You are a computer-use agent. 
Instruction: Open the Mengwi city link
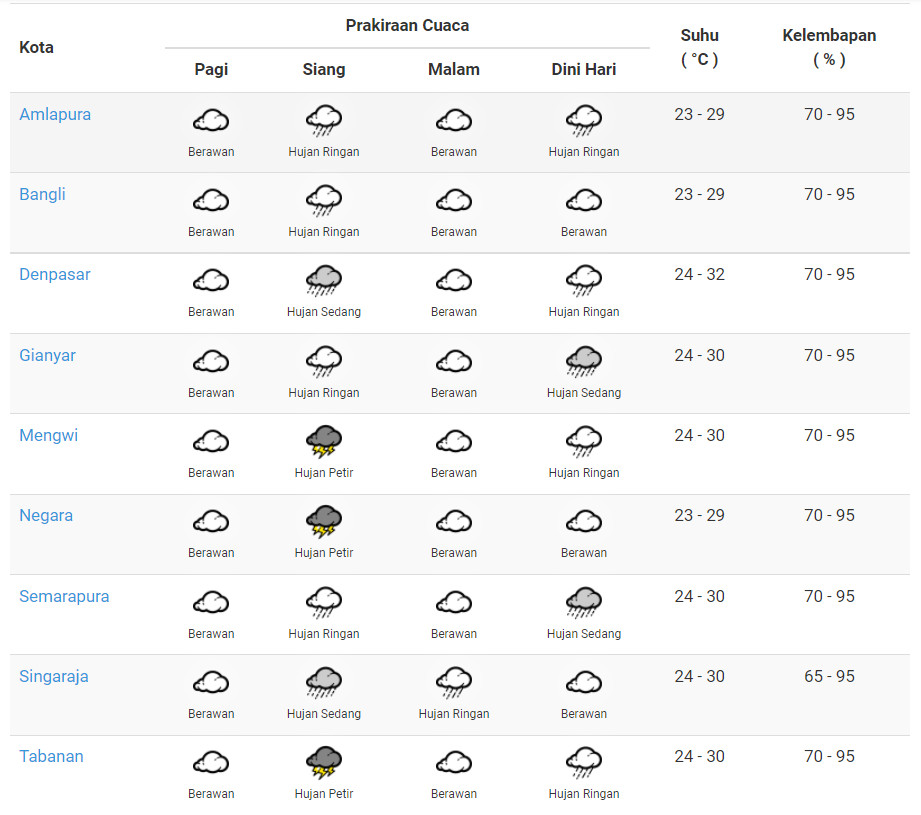pyautogui.click(x=48, y=435)
